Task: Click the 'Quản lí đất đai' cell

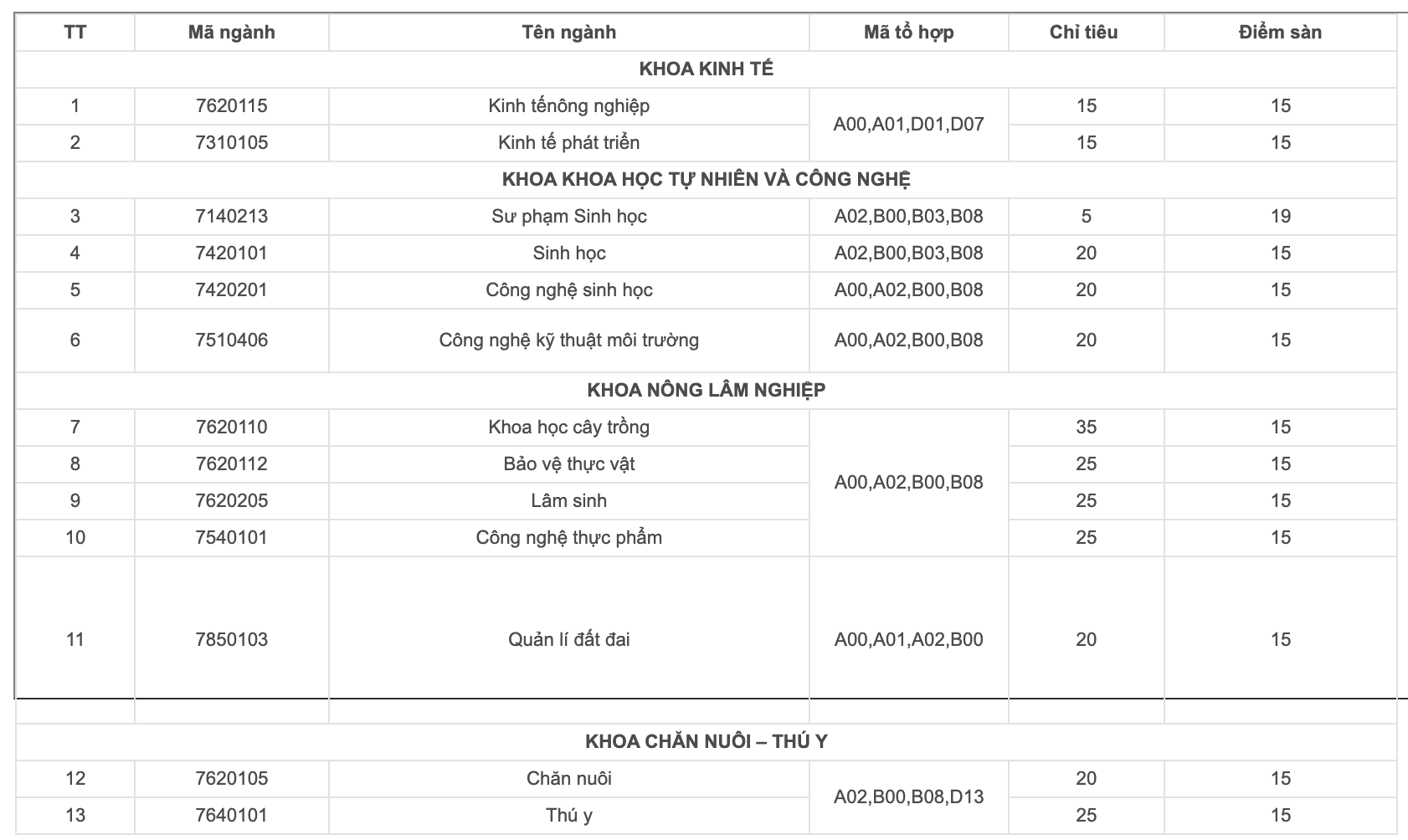Action: point(568,640)
